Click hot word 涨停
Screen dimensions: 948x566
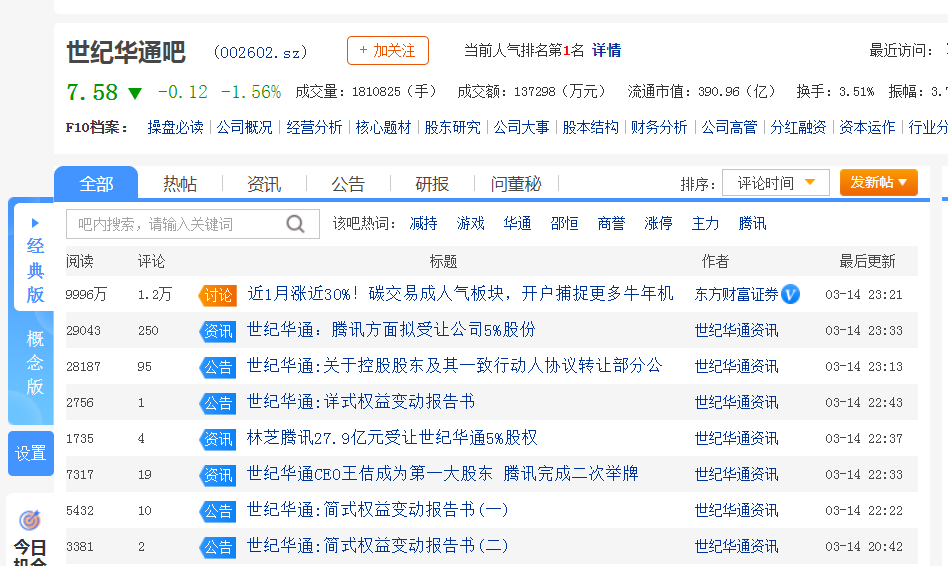pyautogui.click(x=658, y=224)
